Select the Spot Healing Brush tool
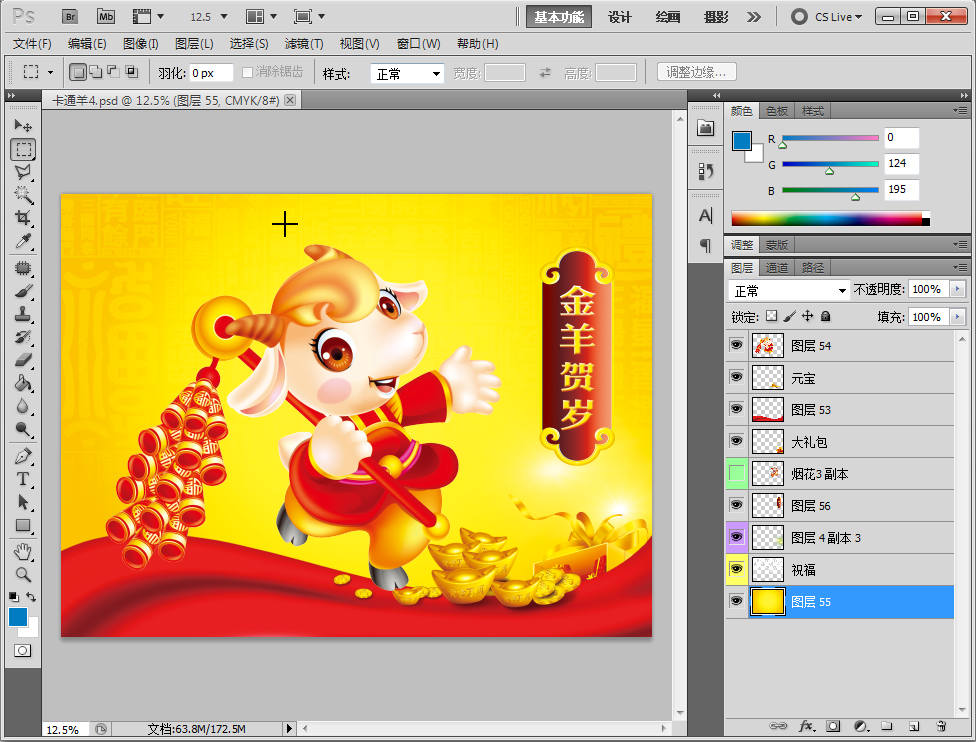The image size is (976, 742). click(x=23, y=268)
